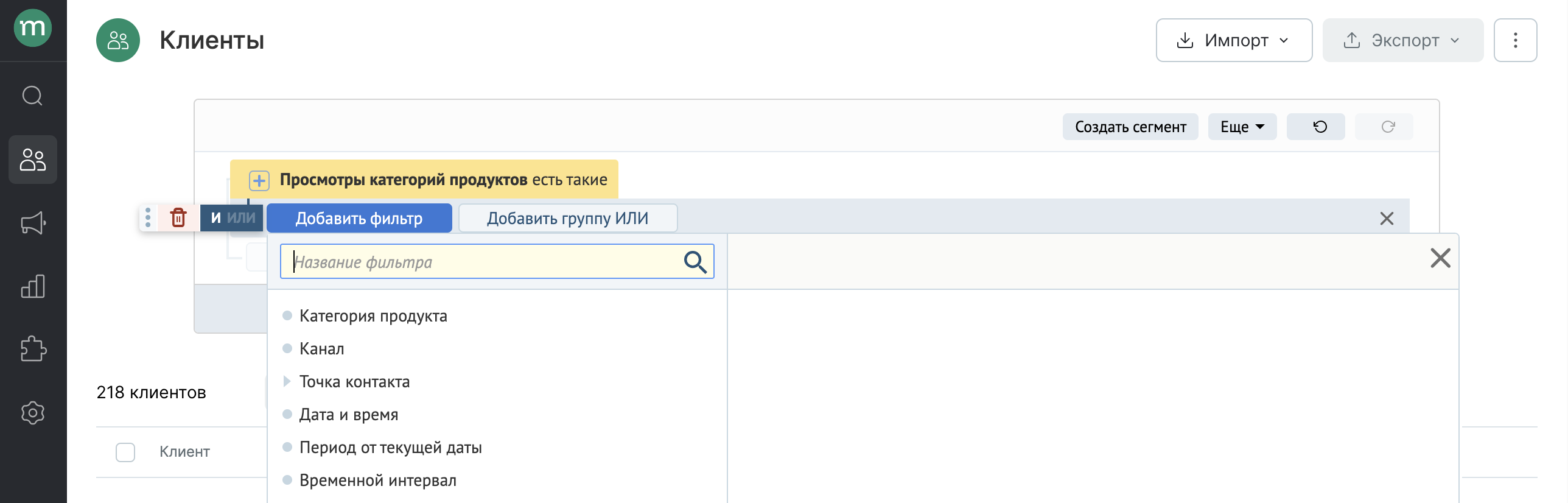Click the redo arrow in filter toolbar

click(x=1384, y=127)
